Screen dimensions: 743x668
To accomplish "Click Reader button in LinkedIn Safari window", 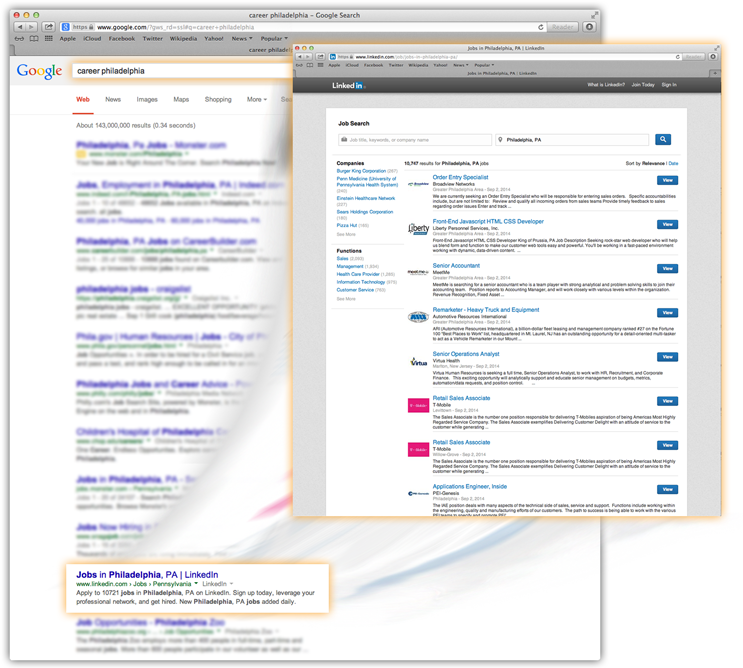I will click(693, 57).
